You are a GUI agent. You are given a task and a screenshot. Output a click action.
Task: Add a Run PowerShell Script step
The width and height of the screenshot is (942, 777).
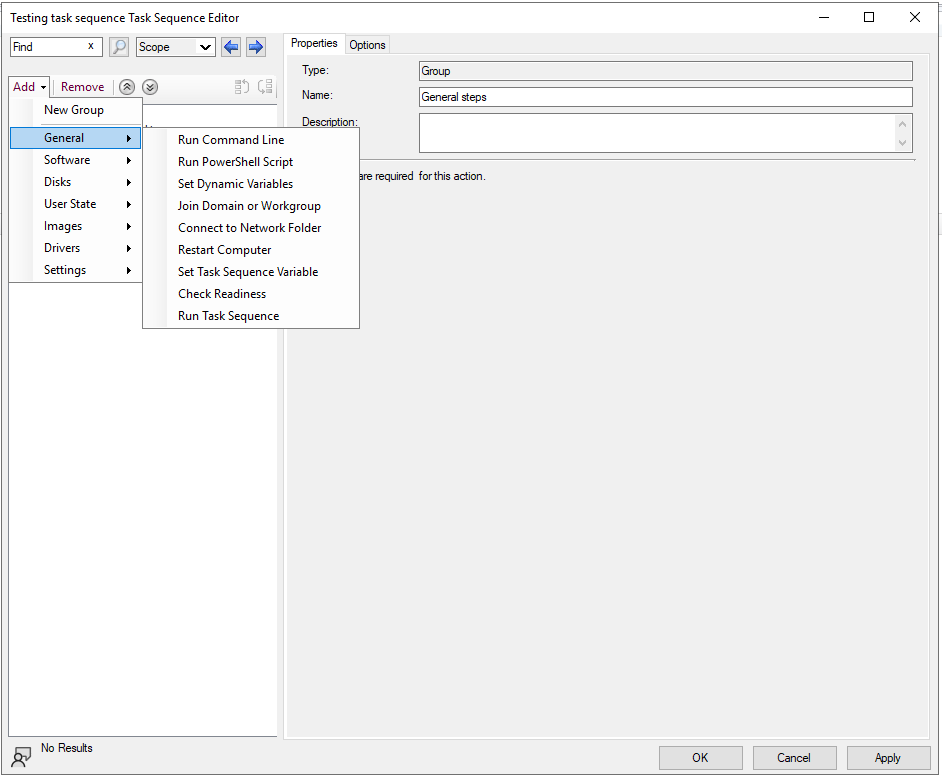click(x=251, y=162)
